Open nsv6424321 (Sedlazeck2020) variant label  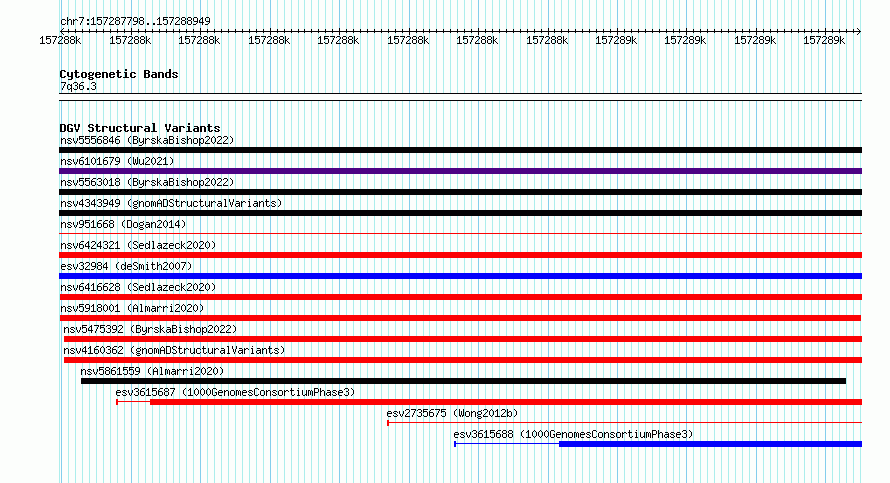point(138,245)
